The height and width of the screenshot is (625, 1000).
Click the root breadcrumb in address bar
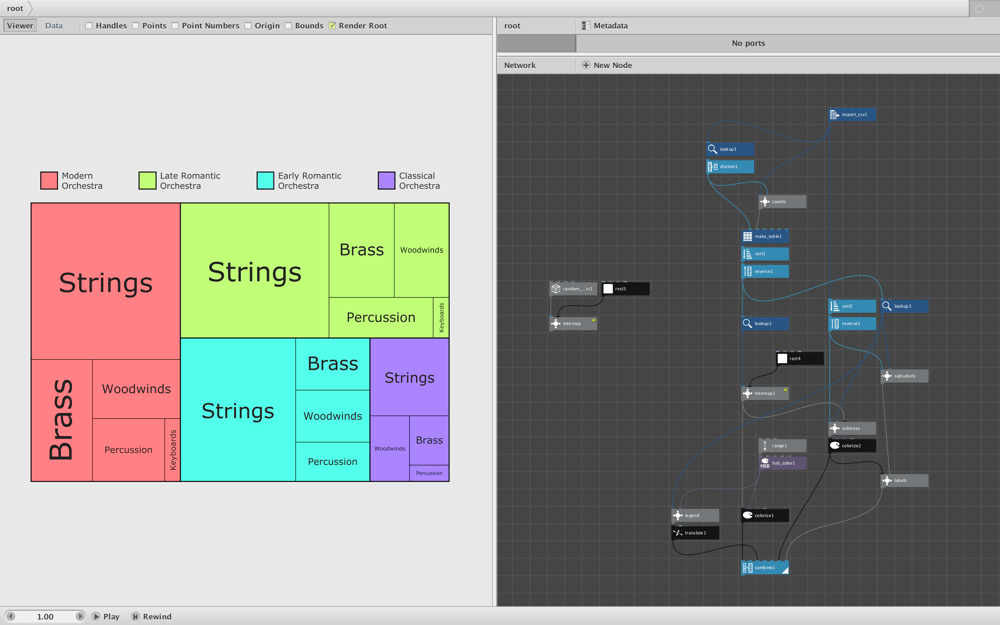pos(15,8)
